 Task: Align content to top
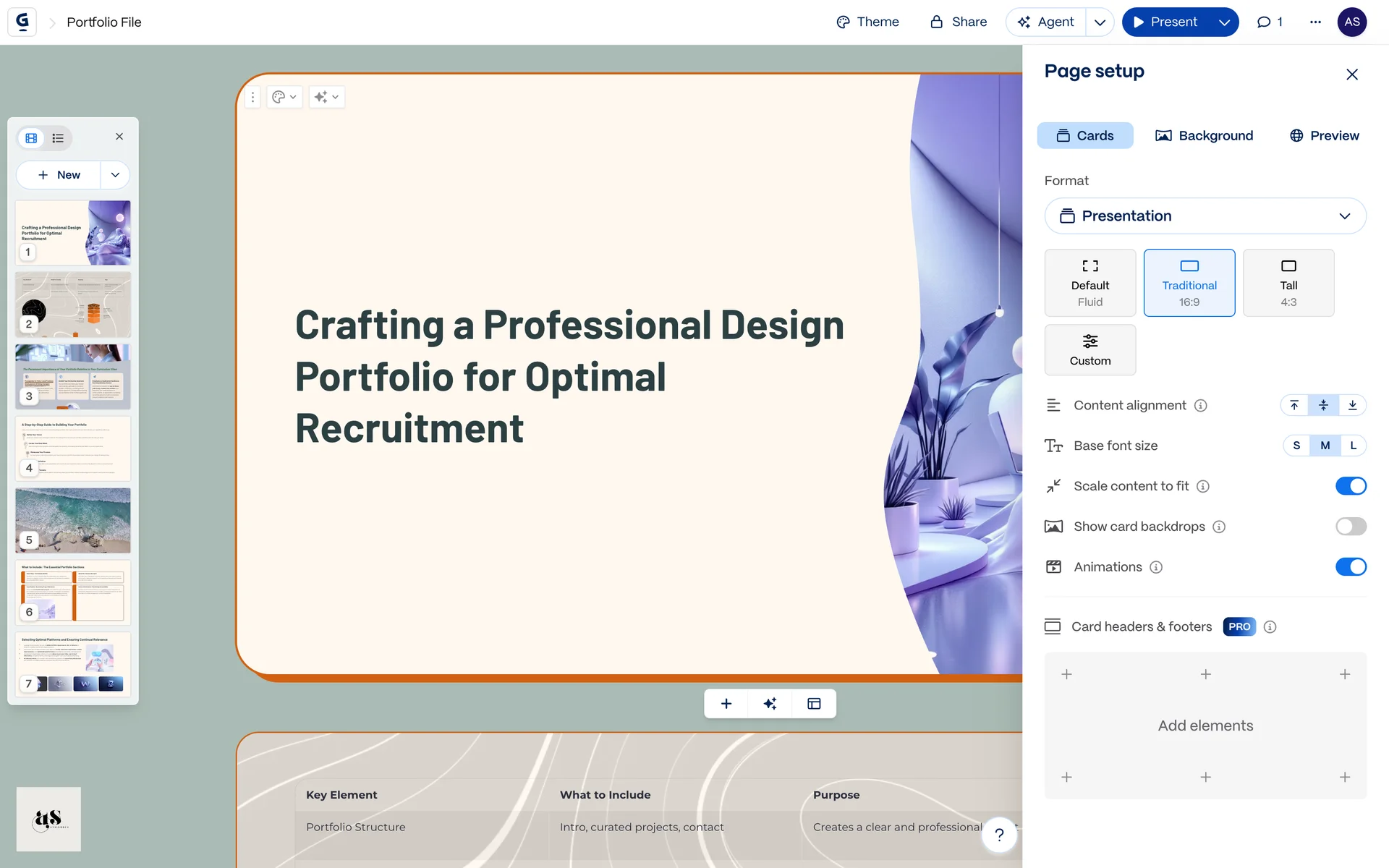1294,405
